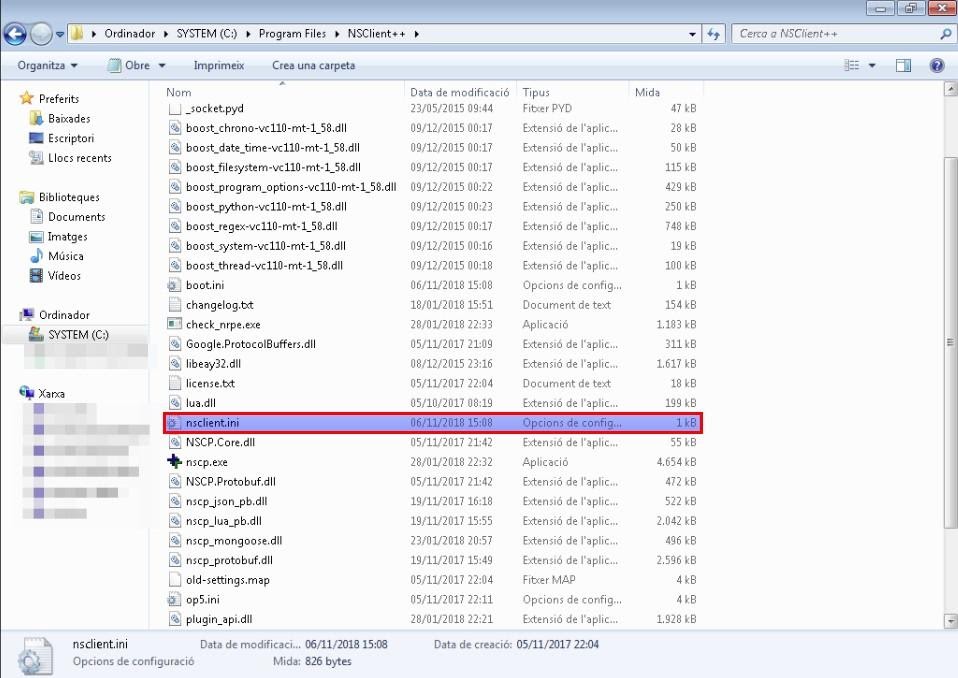Image resolution: width=958 pixels, height=678 pixels.
Task: Click the check_nrpe.exe file icon
Action: 175,324
